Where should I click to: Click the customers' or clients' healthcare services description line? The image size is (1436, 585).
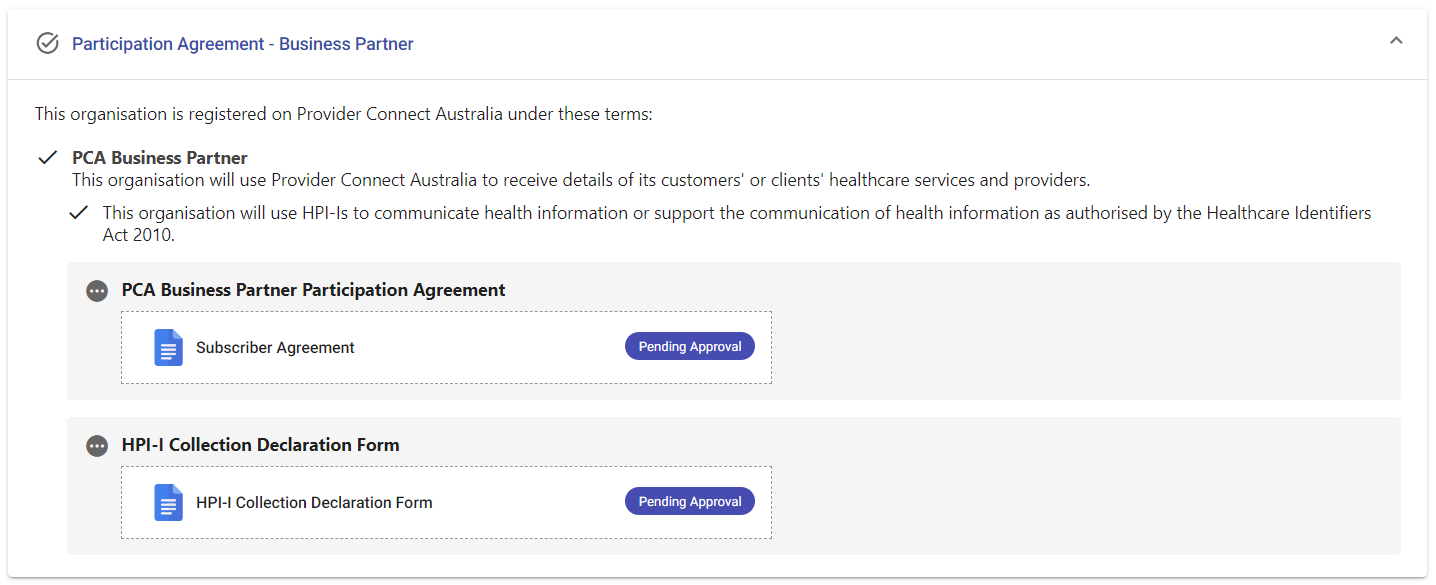pos(581,181)
